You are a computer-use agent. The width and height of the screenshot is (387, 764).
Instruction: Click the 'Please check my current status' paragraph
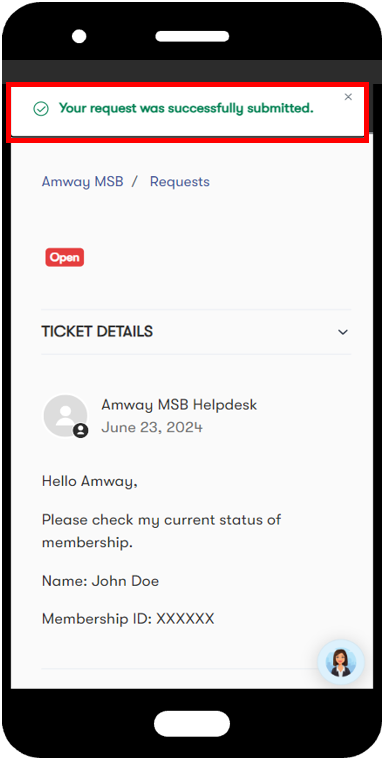pos(161,531)
